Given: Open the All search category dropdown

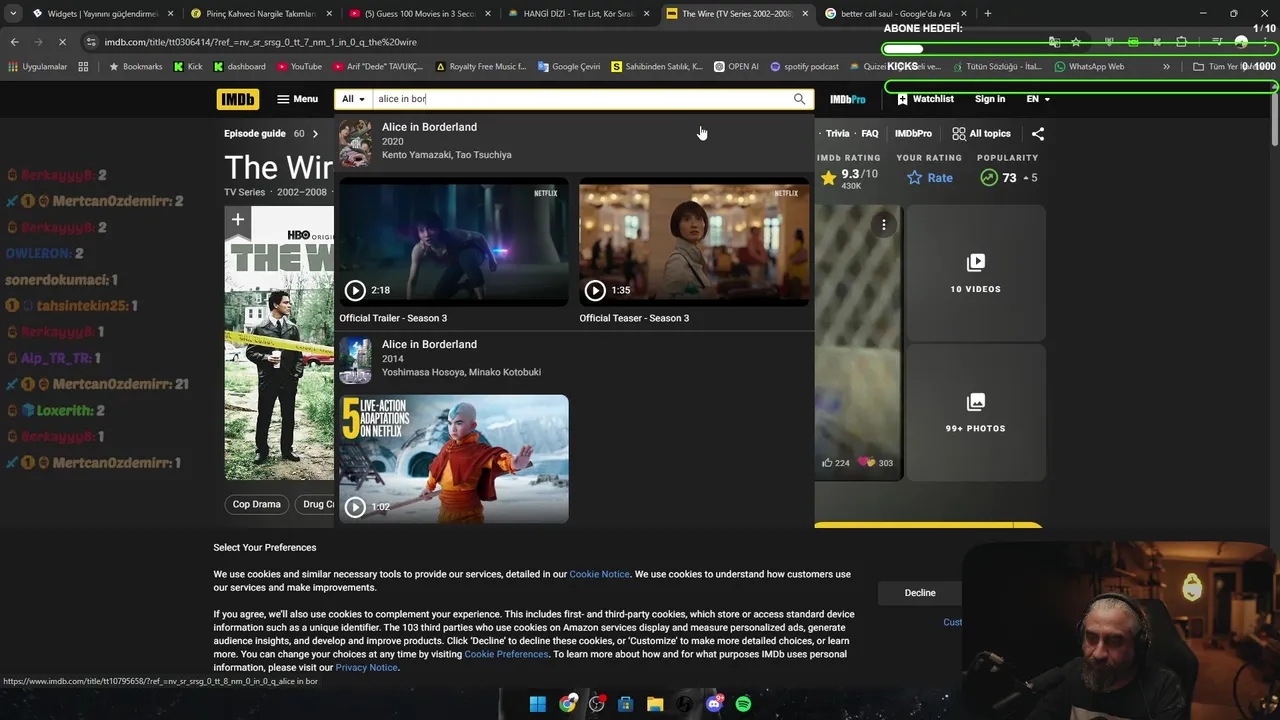Looking at the screenshot, I should coord(353,99).
